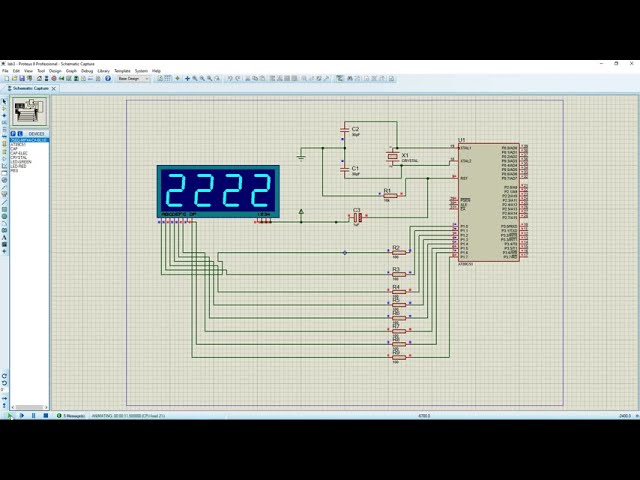Open the File menu
The width and height of the screenshot is (640, 480).
click(5, 71)
